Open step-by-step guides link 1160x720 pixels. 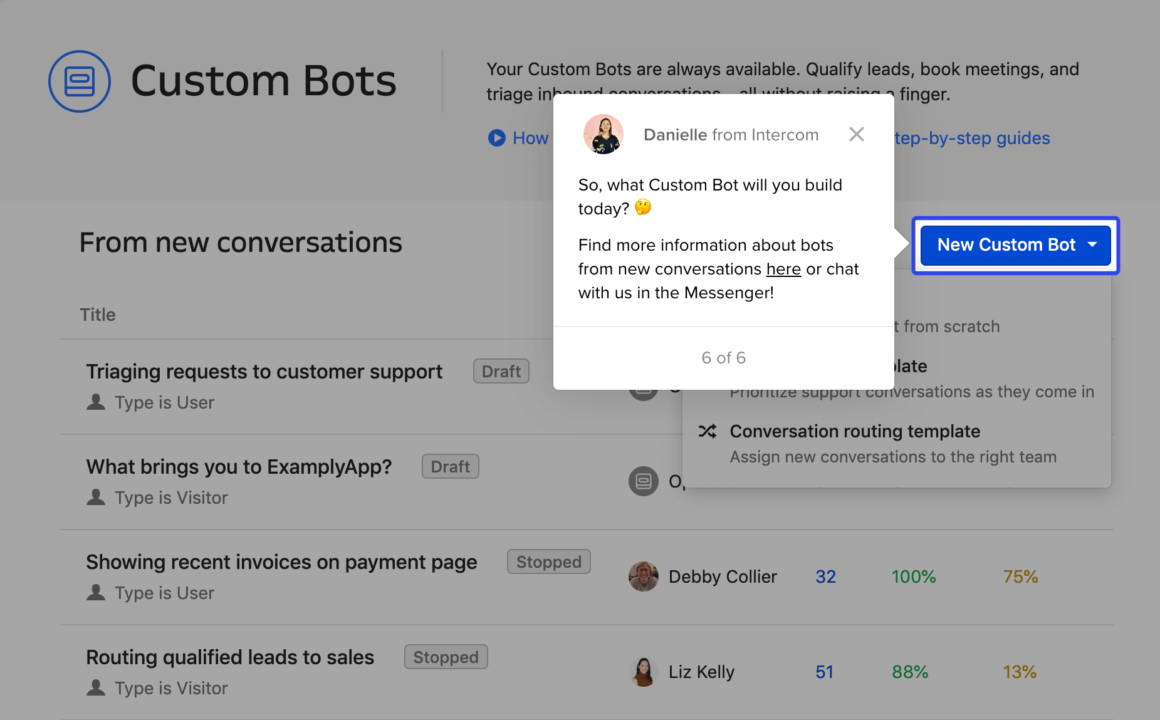tap(971, 138)
